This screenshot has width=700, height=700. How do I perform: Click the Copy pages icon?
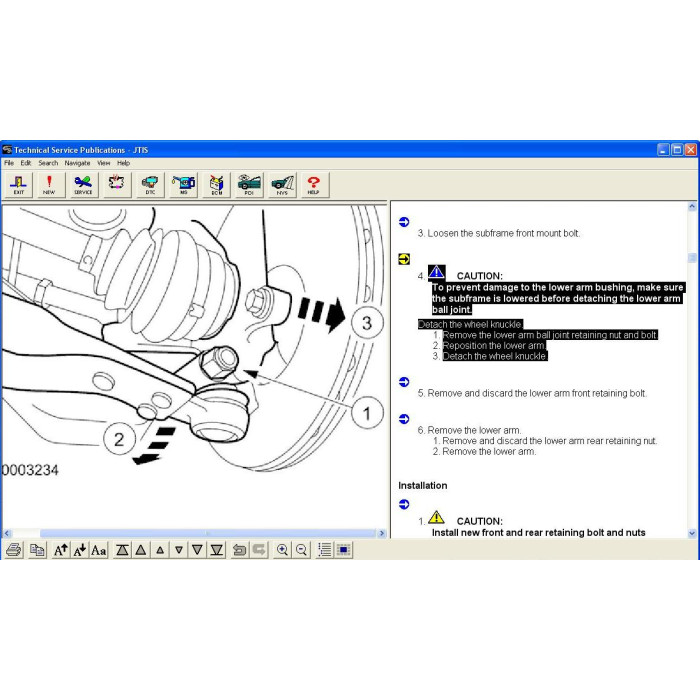(37, 550)
